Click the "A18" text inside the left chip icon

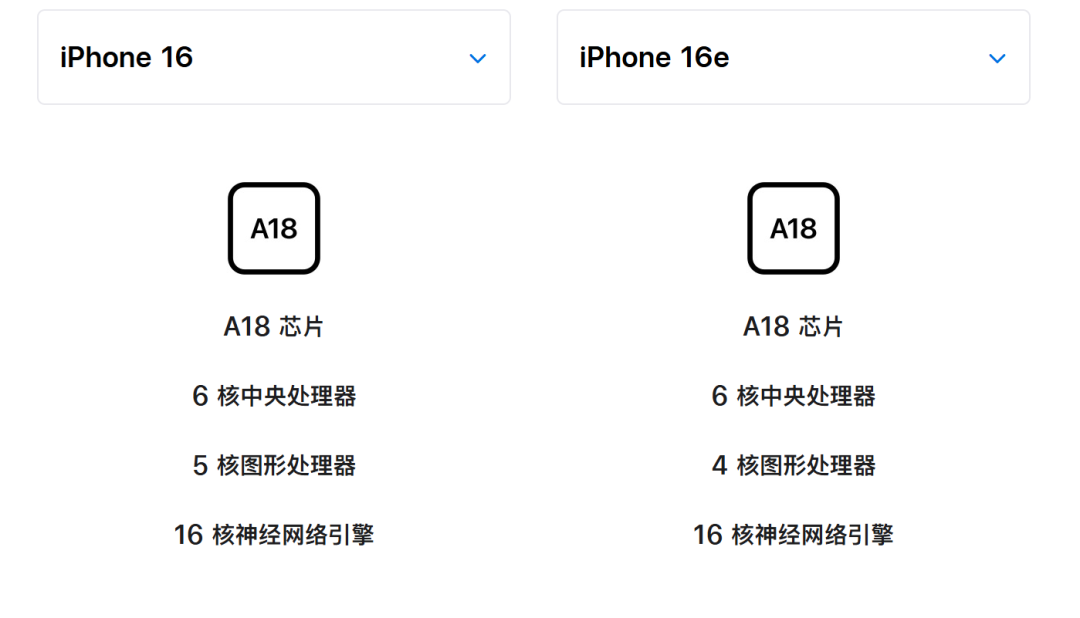[274, 229]
